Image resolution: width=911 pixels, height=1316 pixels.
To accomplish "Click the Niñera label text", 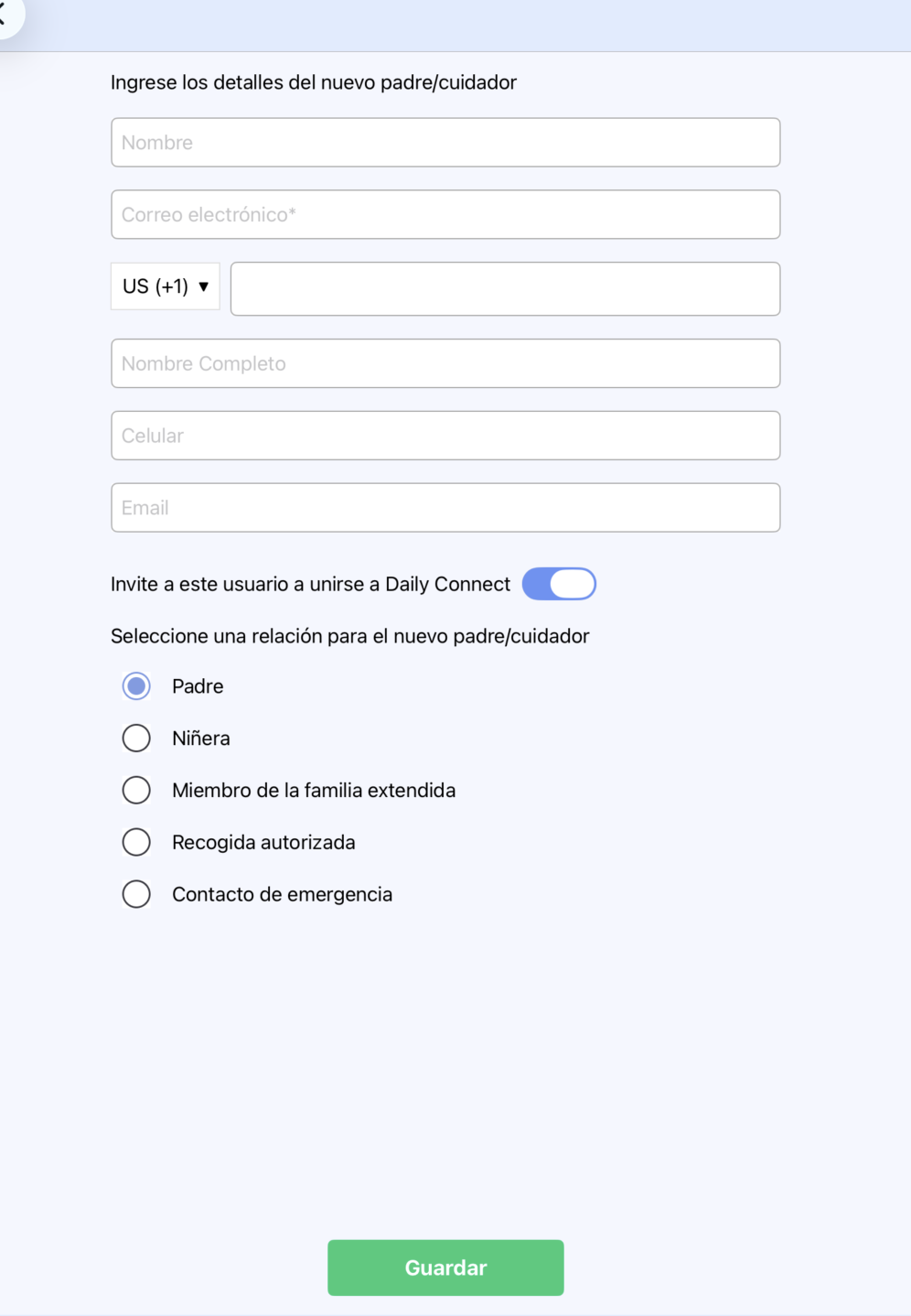I will tap(201, 739).
